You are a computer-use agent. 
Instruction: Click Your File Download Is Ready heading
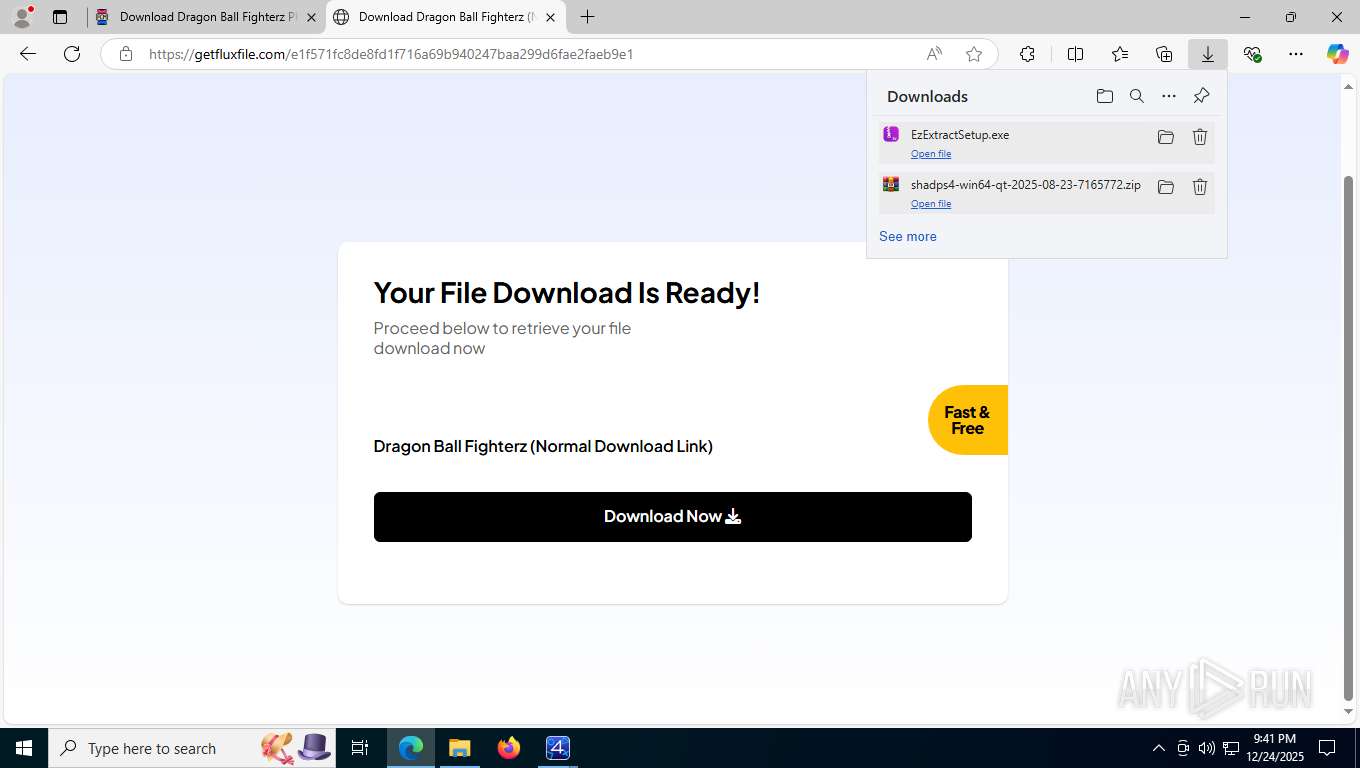tap(567, 293)
